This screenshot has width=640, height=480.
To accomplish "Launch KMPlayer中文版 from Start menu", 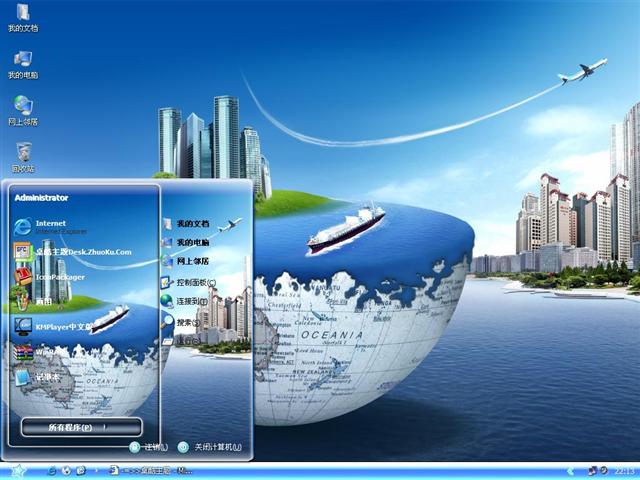I will point(54,327).
